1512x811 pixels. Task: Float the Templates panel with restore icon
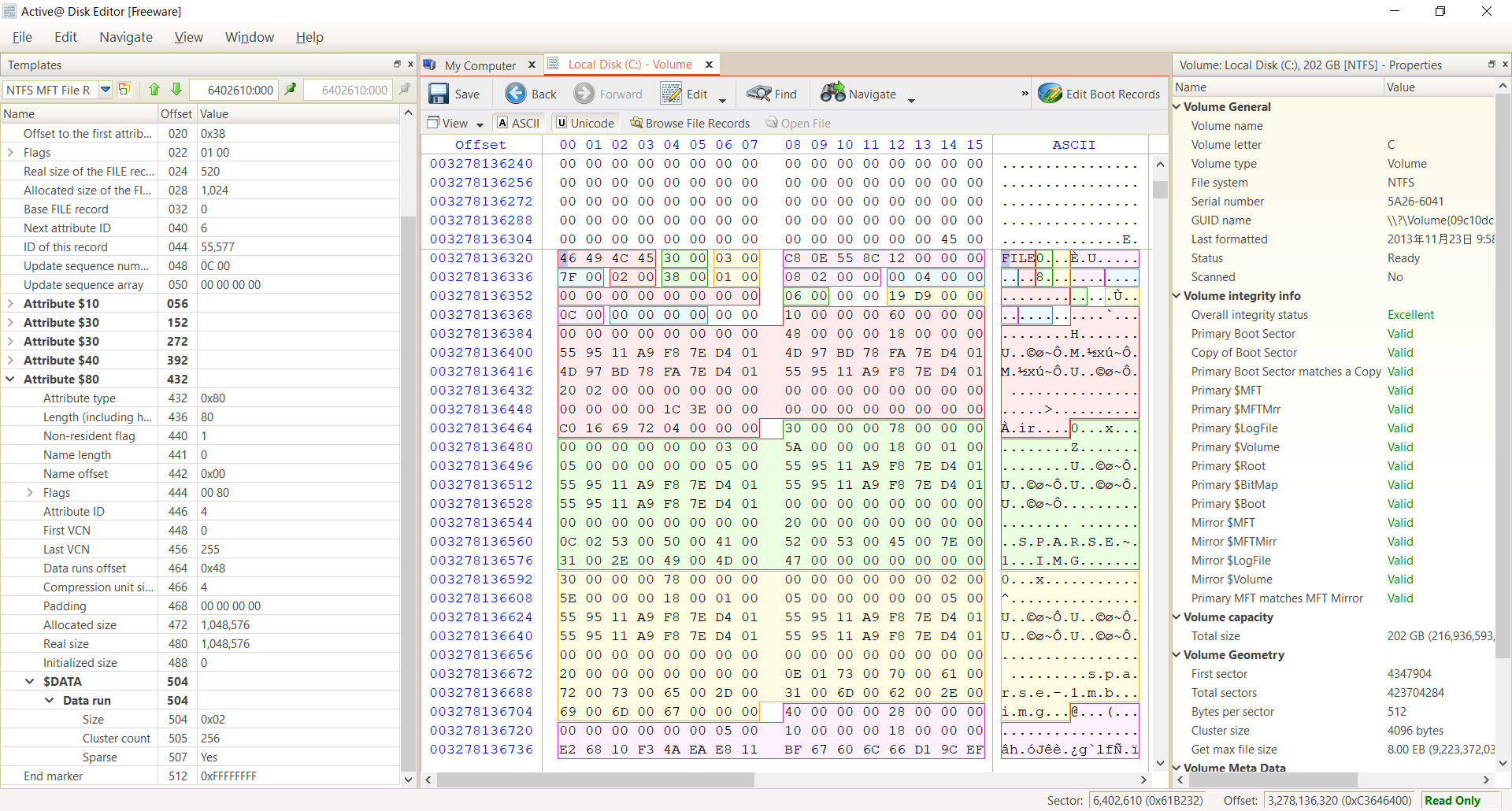click(x=397, y=65)
